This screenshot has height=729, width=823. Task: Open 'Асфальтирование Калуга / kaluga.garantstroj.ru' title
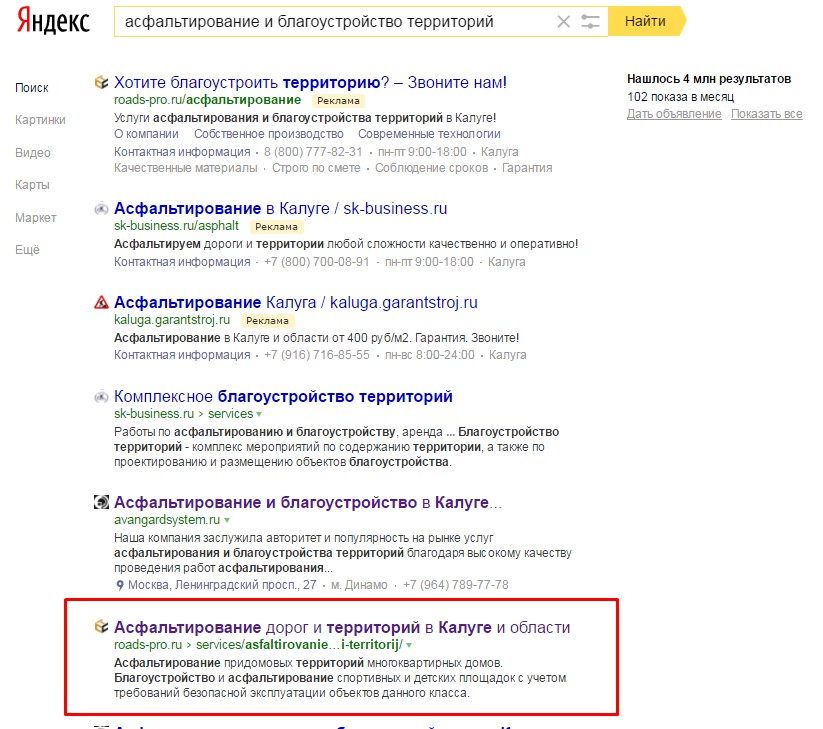296,302
